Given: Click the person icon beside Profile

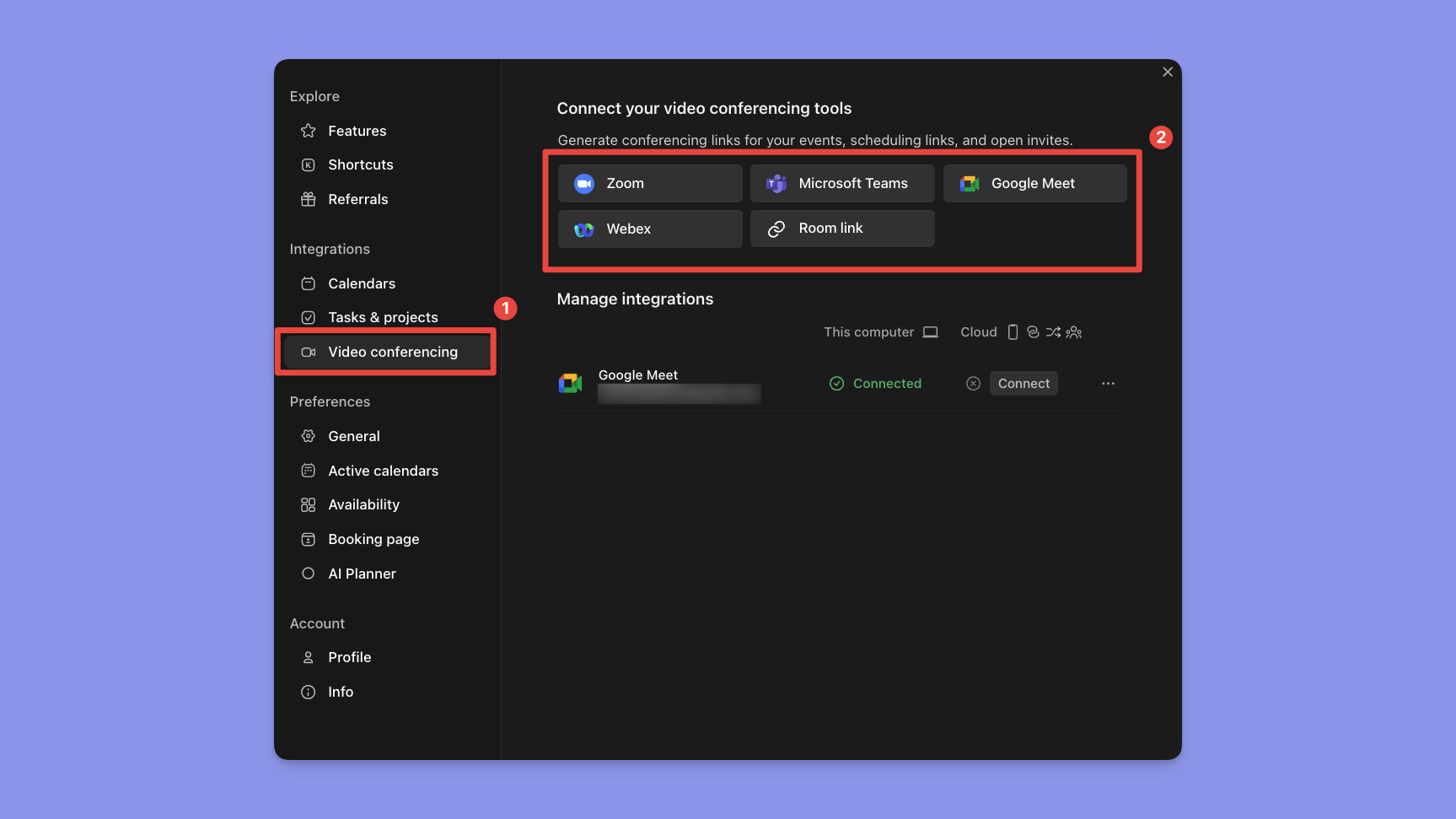Looking at the screenshot, I should pyautogui.click(x=309, y=657).
